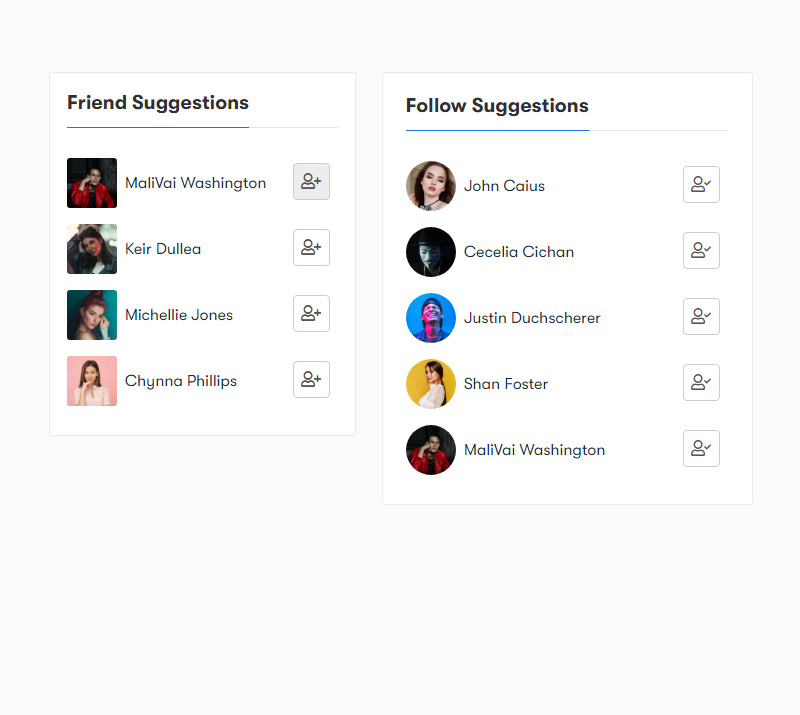Select the Friend Suggestions heading
This screenshot has height=715, width=800.
(158, 103)
